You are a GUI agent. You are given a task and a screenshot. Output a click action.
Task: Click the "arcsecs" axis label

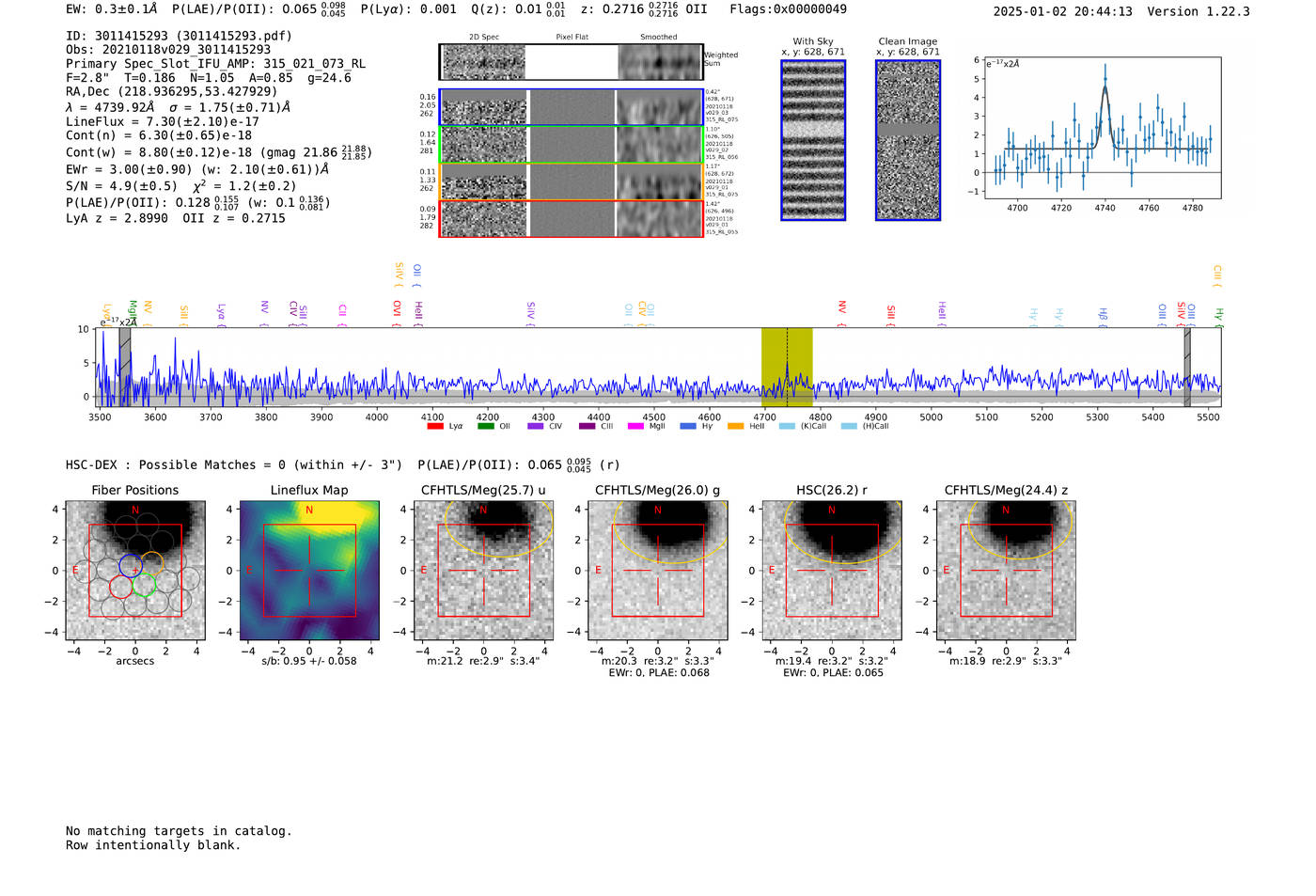tap(135, 661)
